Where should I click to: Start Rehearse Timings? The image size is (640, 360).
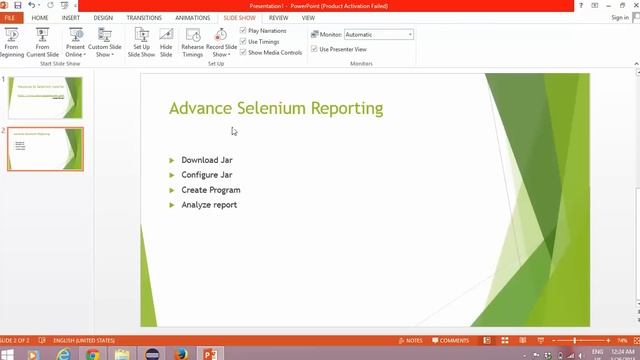coord(193,42)
